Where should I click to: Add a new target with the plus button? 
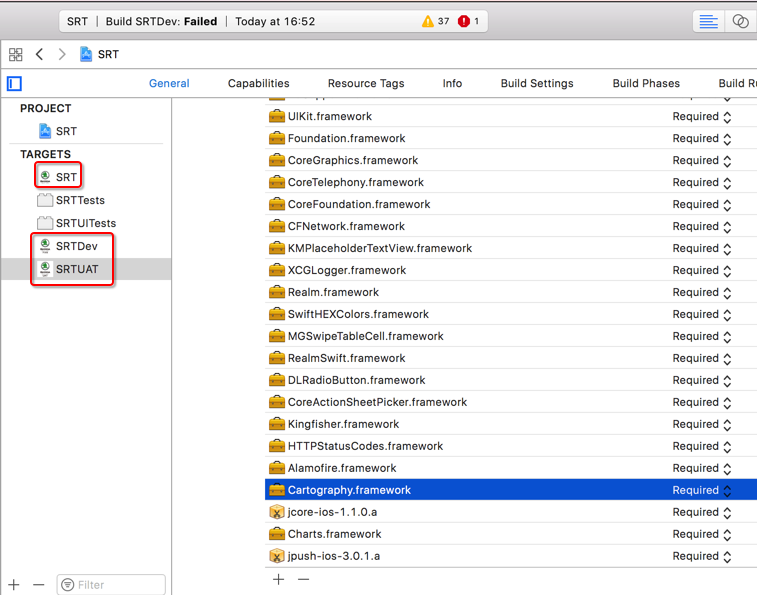pyautogui.click(x=14, y=585)
